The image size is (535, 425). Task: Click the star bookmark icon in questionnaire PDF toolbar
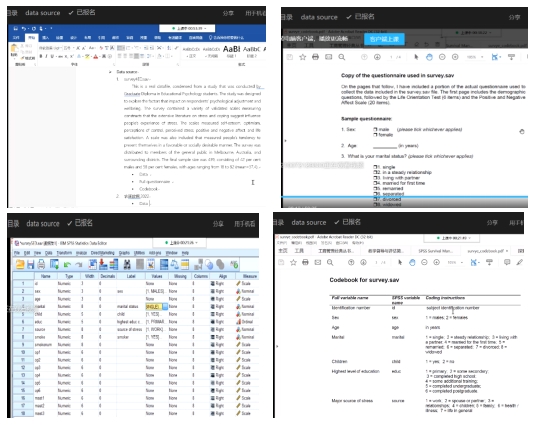pyautogui.click(x=302, y=57)
